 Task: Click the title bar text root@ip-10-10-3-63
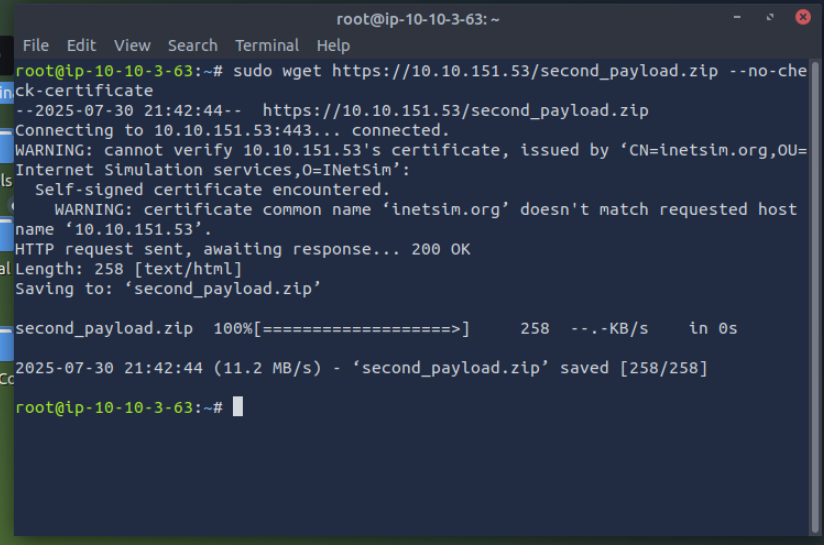pos(418,19)
